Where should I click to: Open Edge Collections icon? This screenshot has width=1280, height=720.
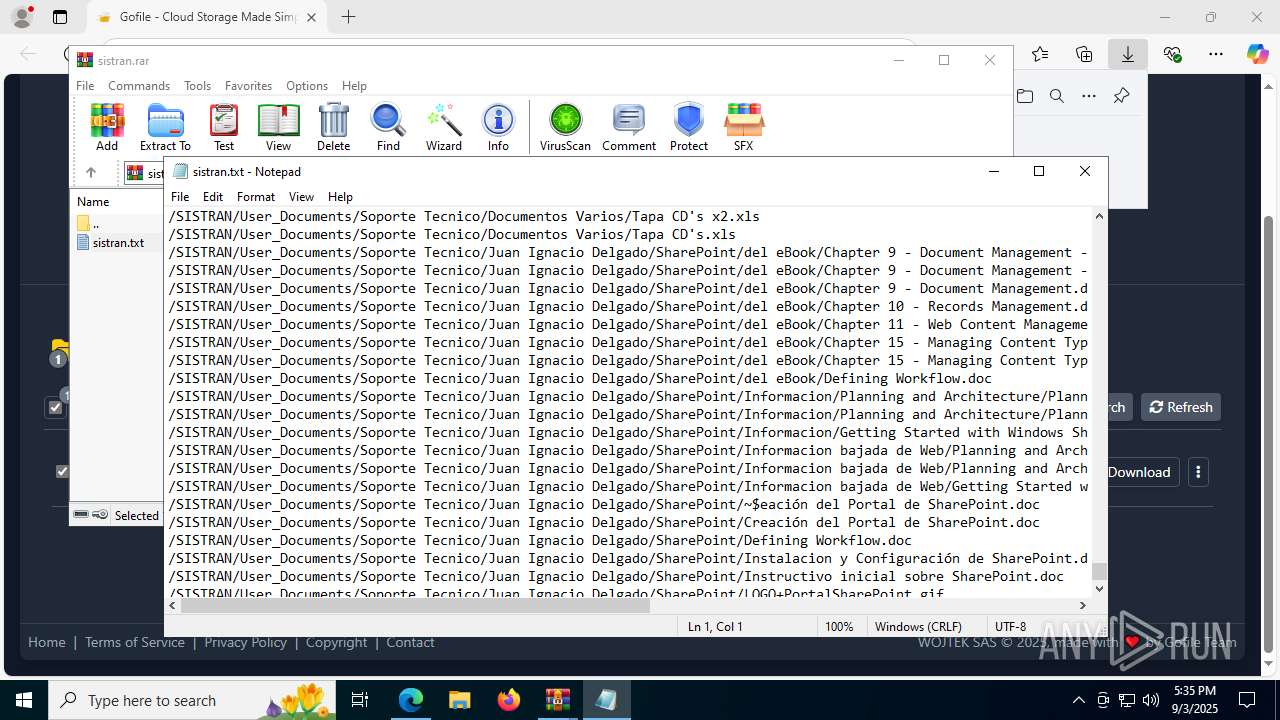(x=1084, y=54)
